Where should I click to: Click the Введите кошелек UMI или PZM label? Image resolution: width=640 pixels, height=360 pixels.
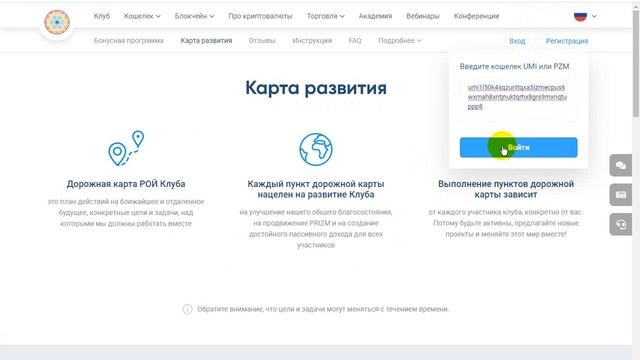point(514,66)
